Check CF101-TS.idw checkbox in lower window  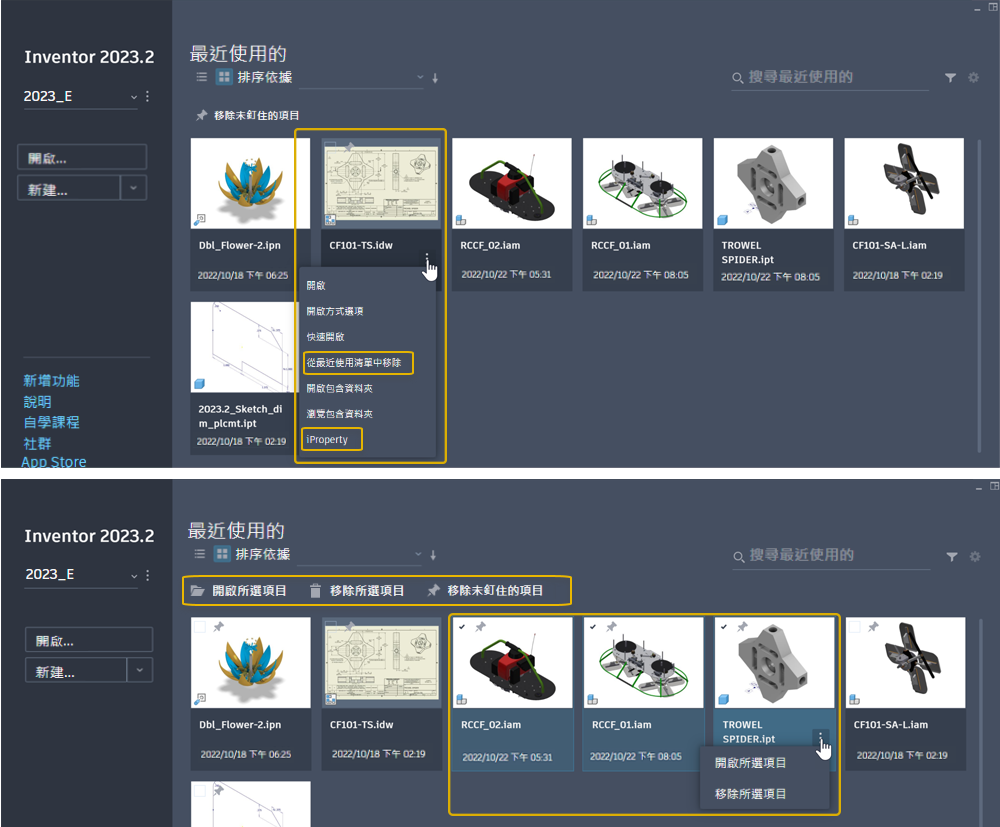coord(330,626)
